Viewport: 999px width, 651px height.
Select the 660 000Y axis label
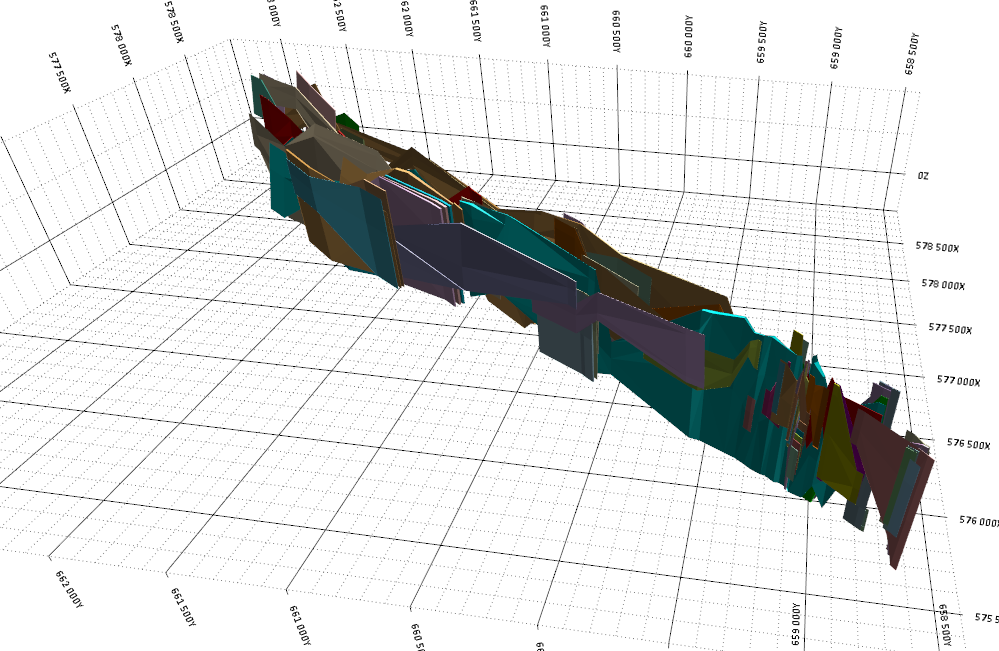[688, 37]
